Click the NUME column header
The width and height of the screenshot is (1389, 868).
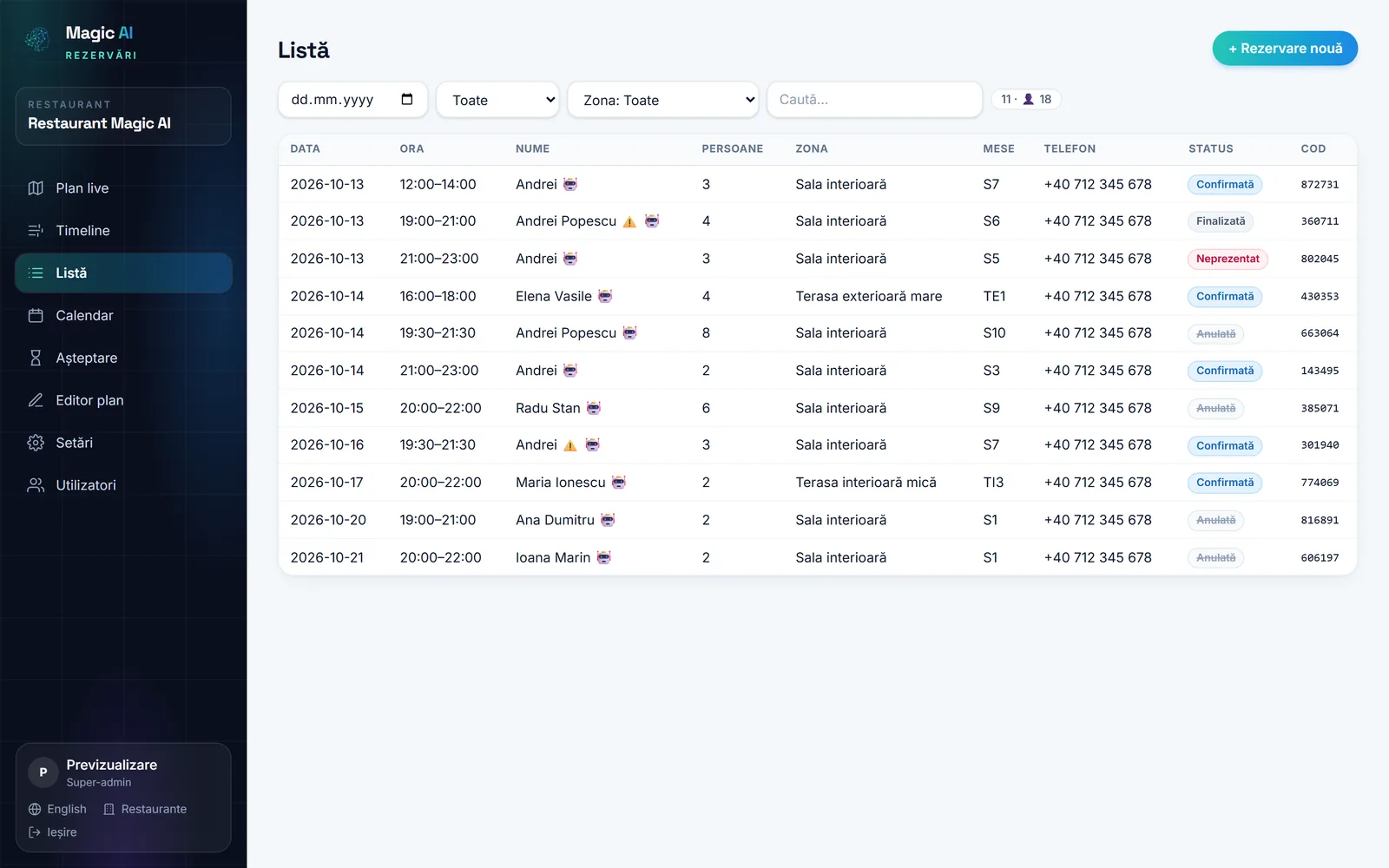point(532,149)
